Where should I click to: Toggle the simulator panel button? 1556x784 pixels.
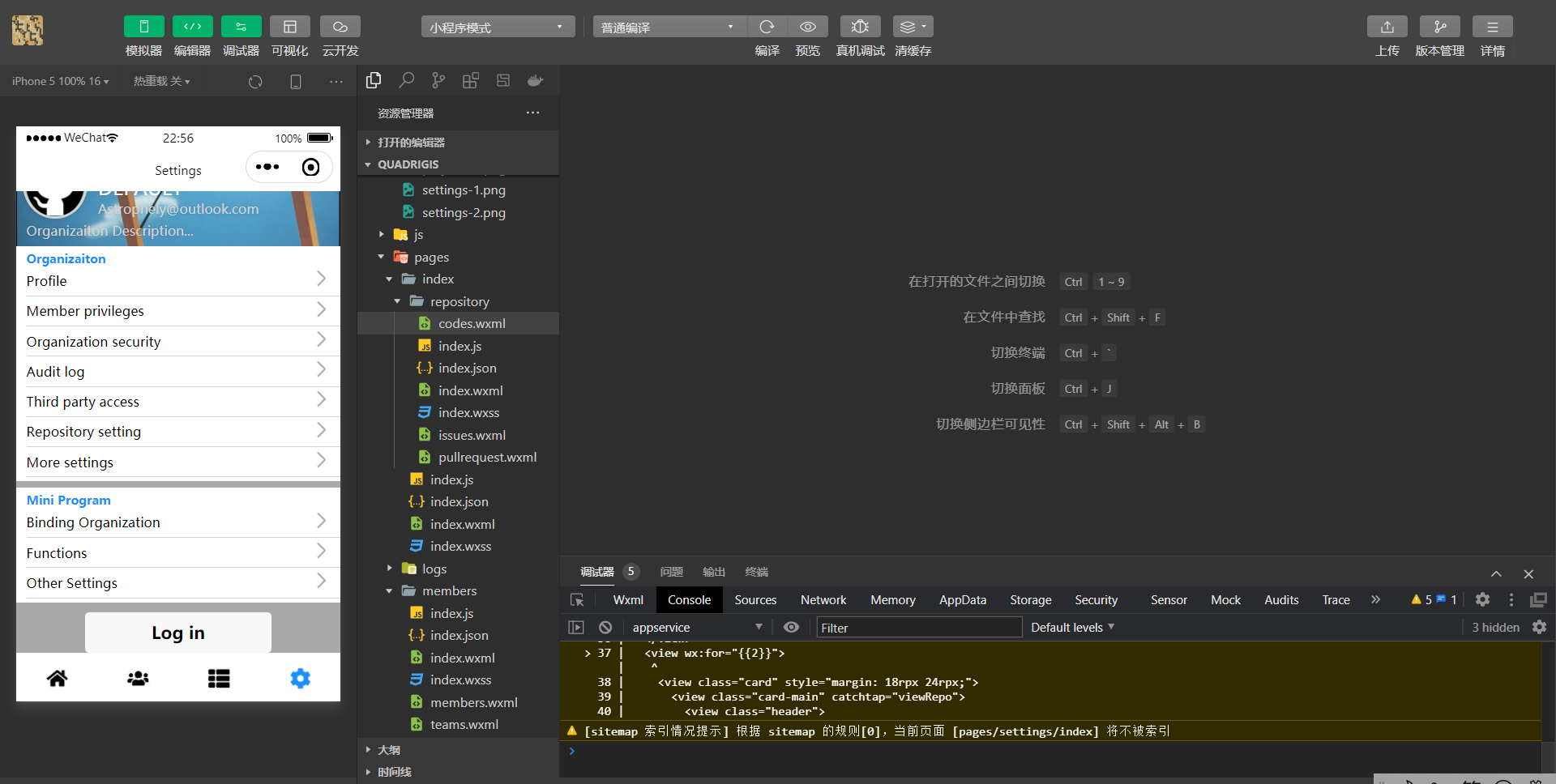click(x=143, y=27)
